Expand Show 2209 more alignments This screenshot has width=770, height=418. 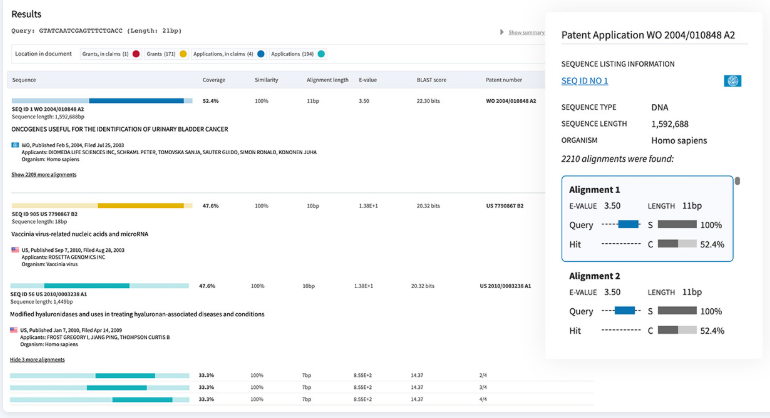tap(43, 174)
